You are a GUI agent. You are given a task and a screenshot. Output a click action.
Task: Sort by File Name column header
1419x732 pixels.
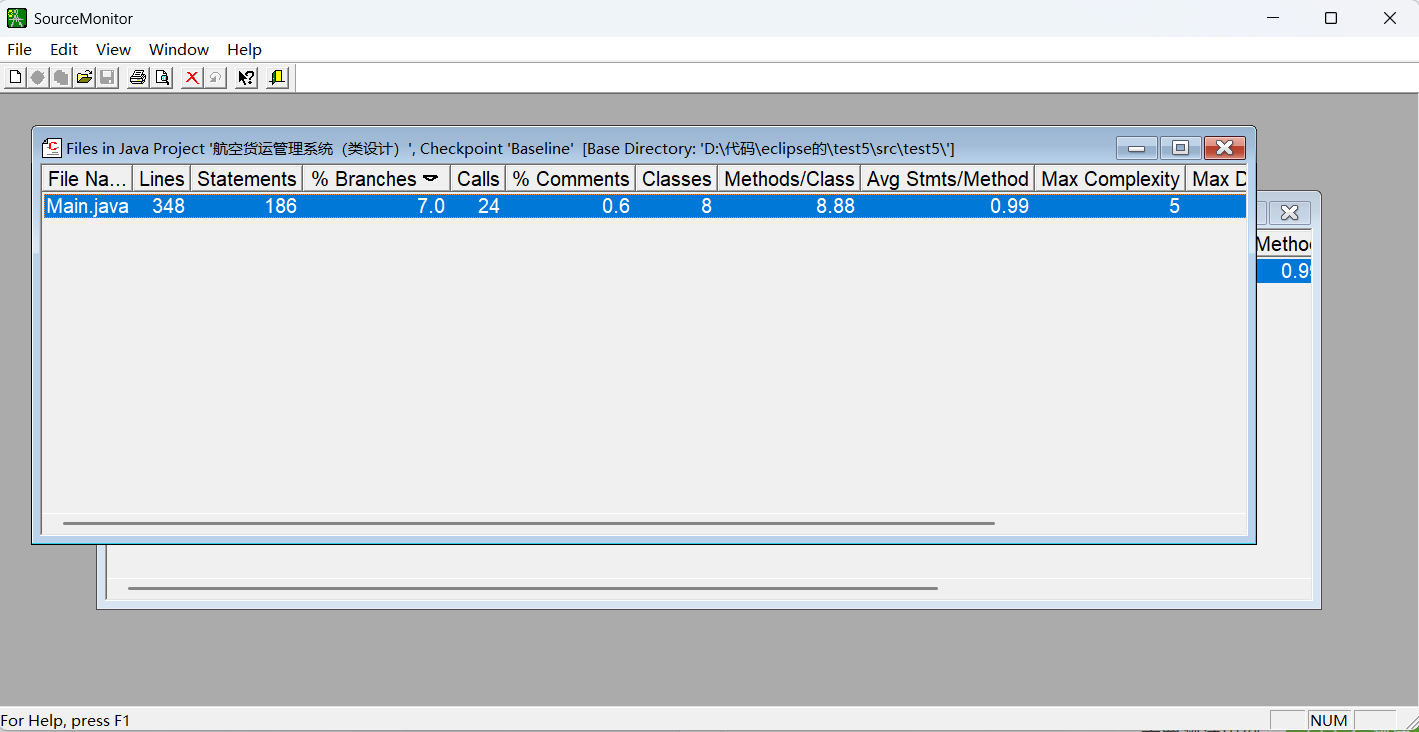pos(88,179)
